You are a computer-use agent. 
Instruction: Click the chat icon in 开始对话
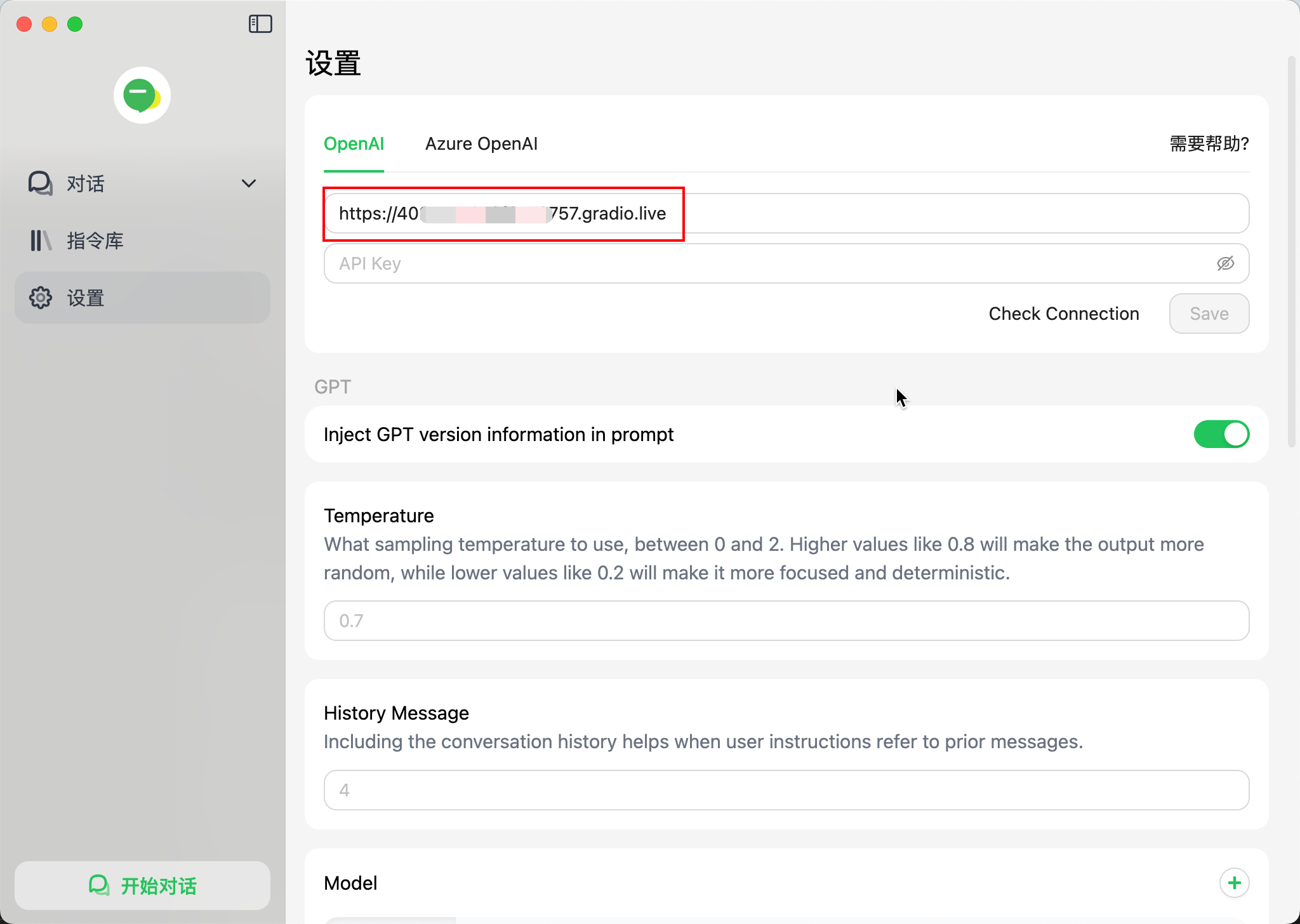[x=99, y=885]
